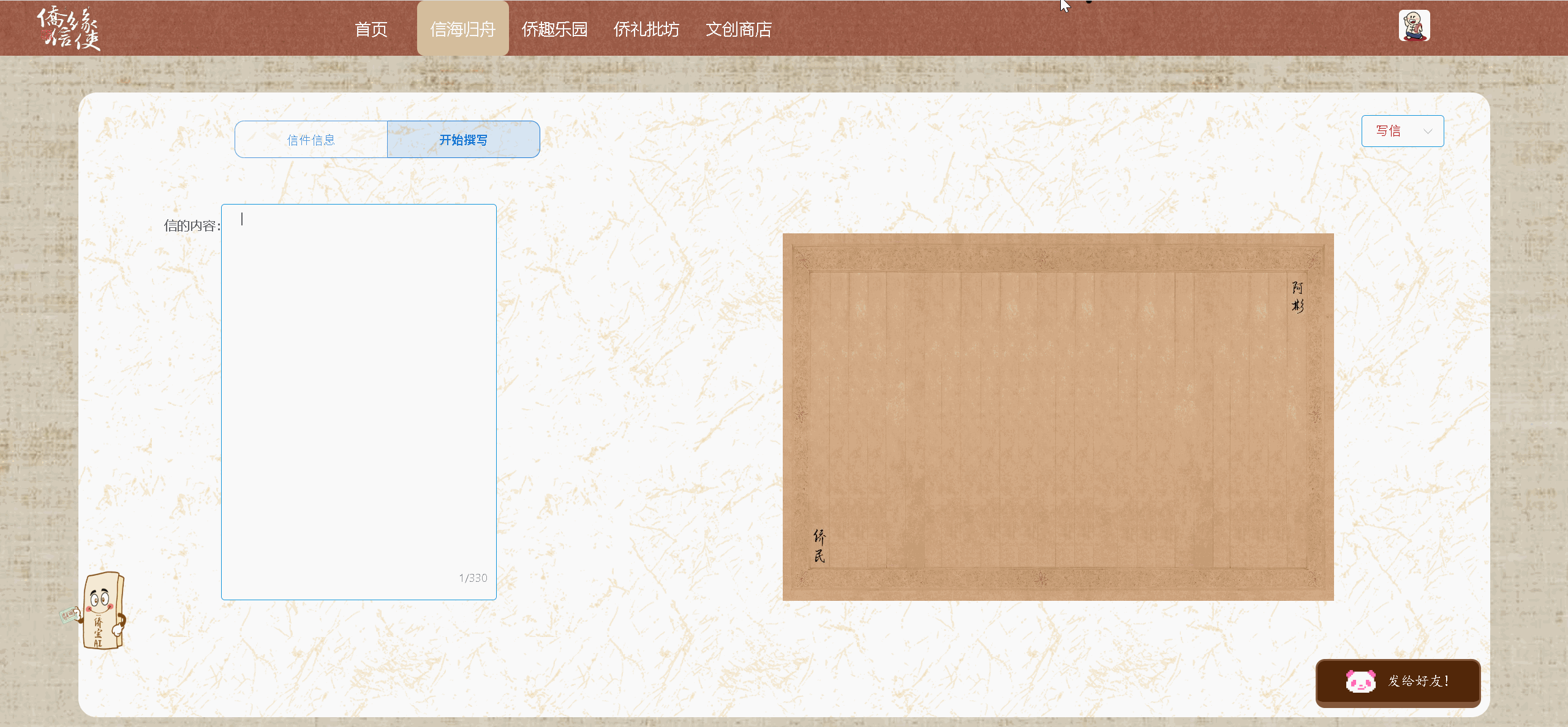Click the 1/330 character counter
This screenshot has height=727, width=1568.
pos(472,577)
